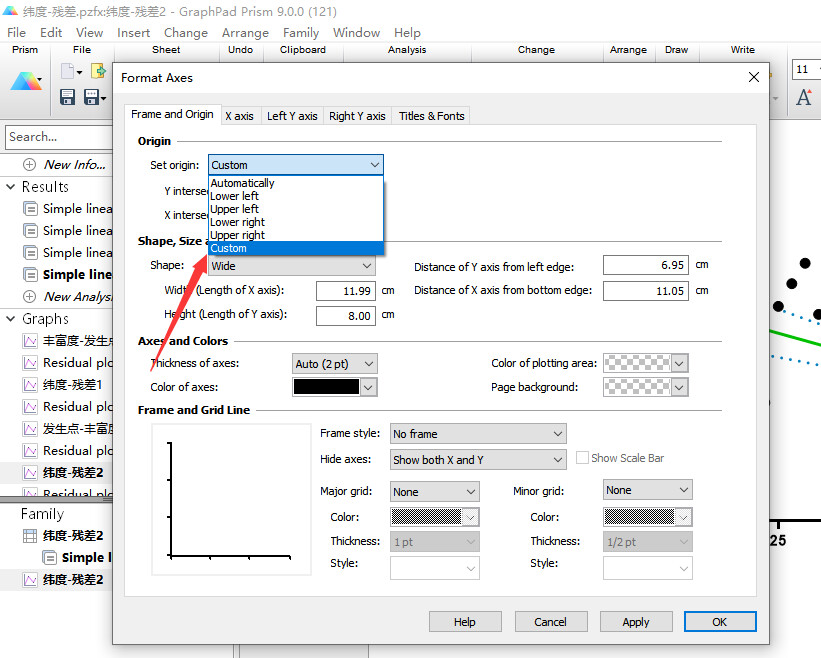Open Page background color swatch

pyautogui.click(x=646, y=387)
